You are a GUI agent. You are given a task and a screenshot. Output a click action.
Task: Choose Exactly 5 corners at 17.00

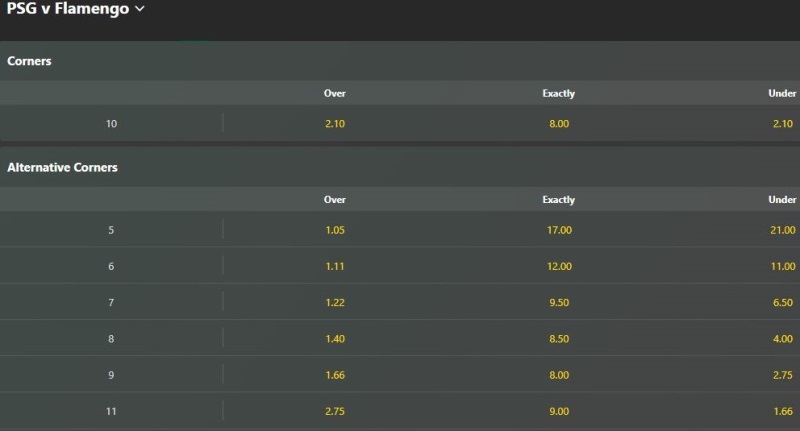coord(559,230)
